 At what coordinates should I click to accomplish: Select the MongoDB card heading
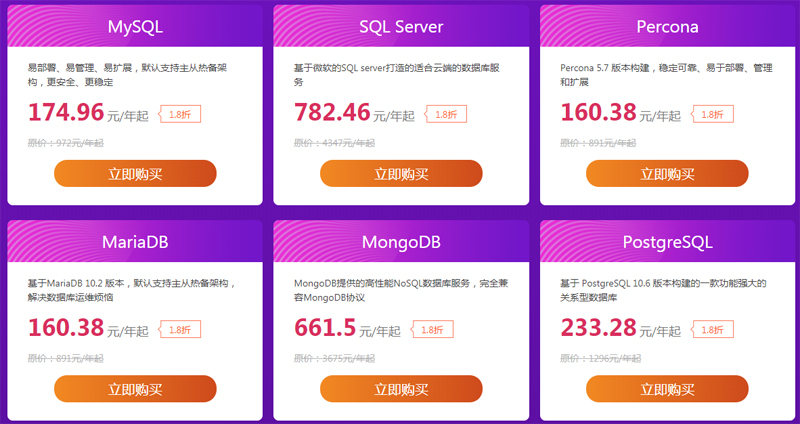pyautogui.click(x=401, y=242)
